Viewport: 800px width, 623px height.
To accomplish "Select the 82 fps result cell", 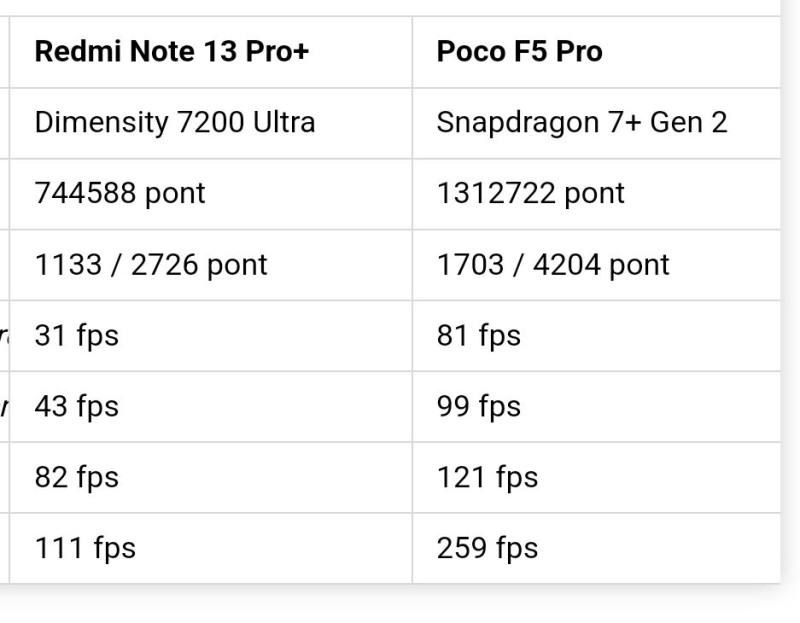I will [x=211, y=478].
